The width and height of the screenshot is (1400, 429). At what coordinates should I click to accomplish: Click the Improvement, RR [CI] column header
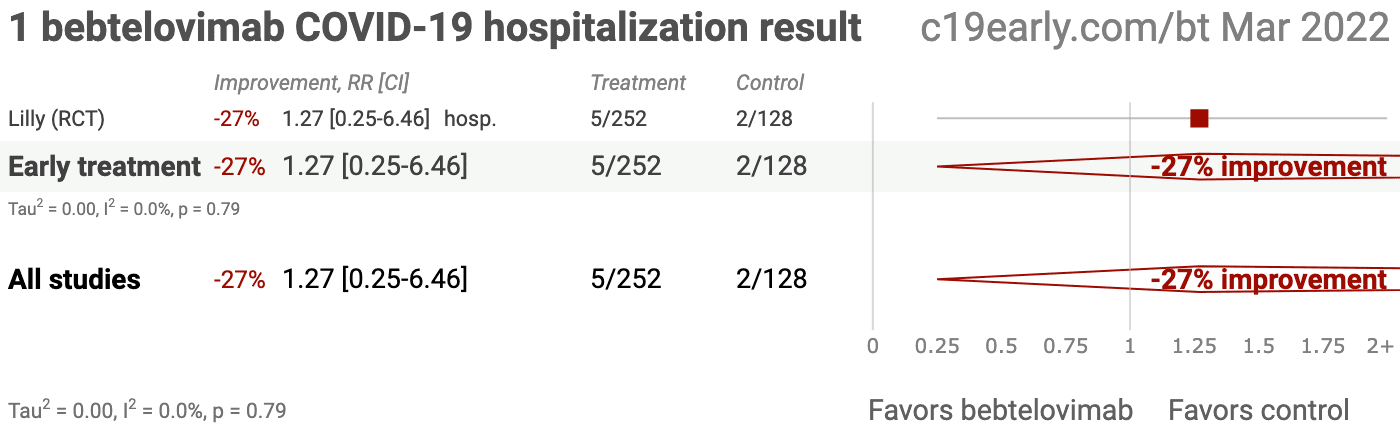(311, 83)
